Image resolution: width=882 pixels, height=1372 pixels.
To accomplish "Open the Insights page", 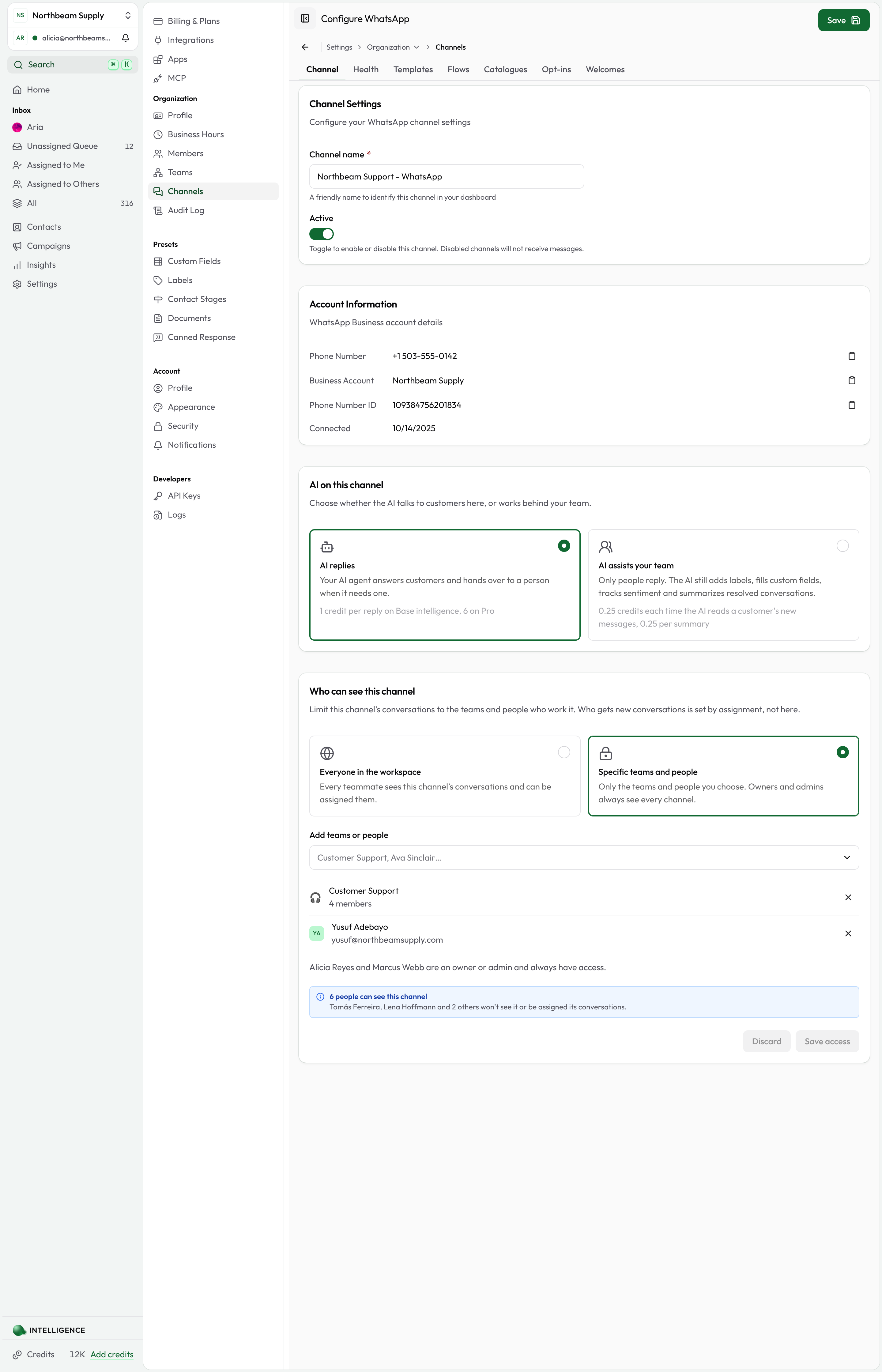I will pos(73,265).
